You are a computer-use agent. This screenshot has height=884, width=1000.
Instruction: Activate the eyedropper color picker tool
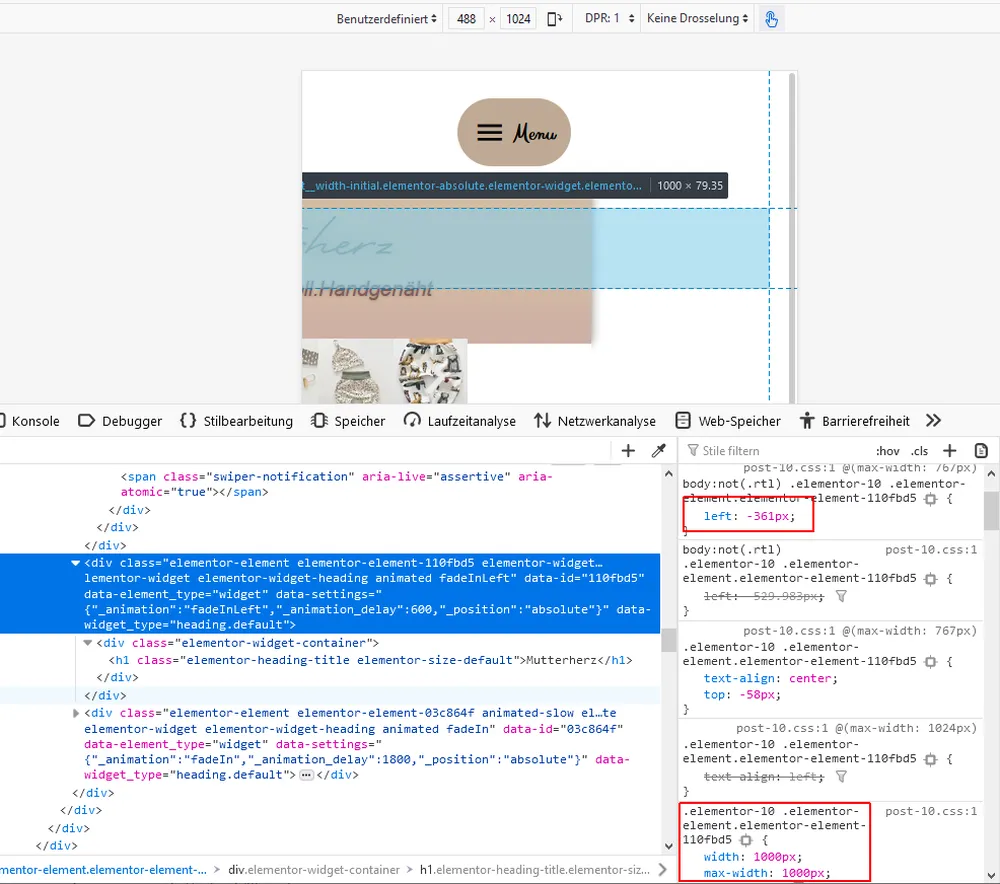point(659,451)
